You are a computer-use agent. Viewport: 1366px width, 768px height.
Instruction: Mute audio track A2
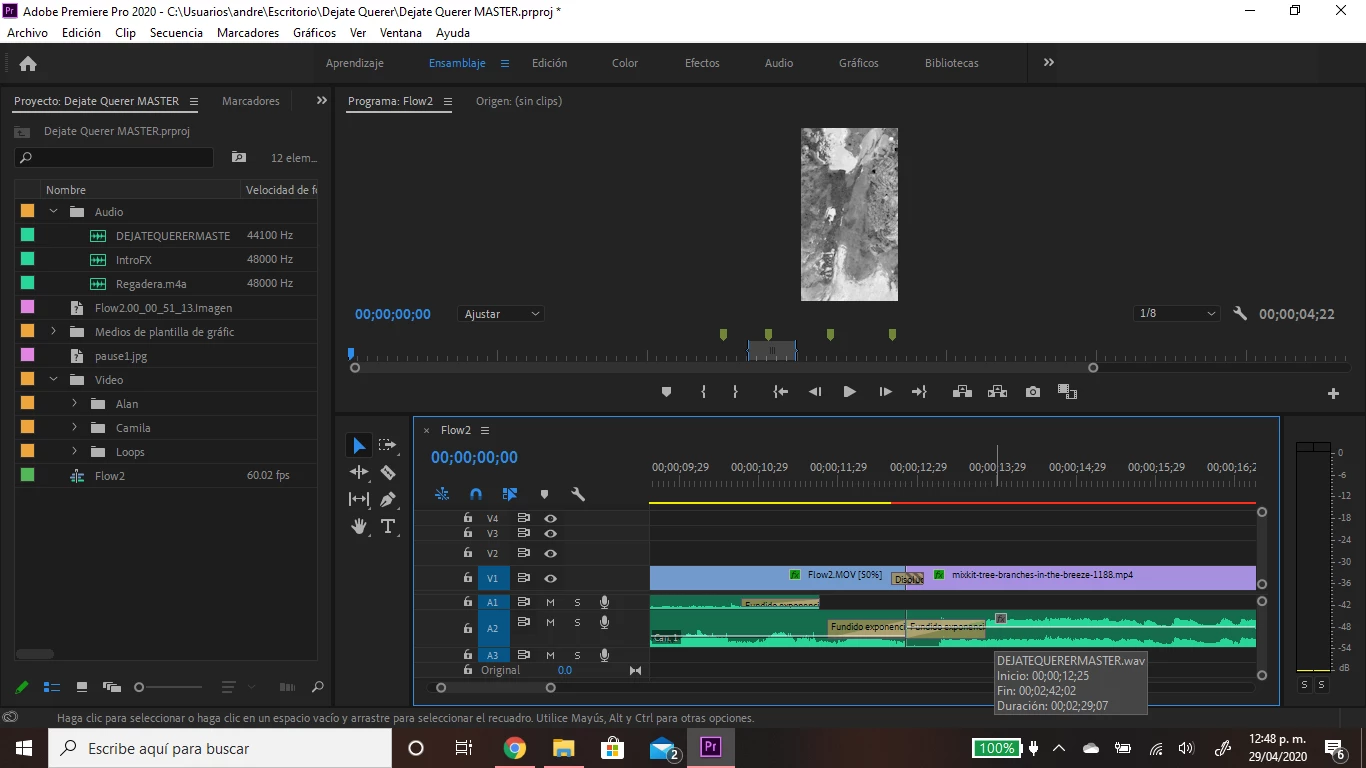550,623
